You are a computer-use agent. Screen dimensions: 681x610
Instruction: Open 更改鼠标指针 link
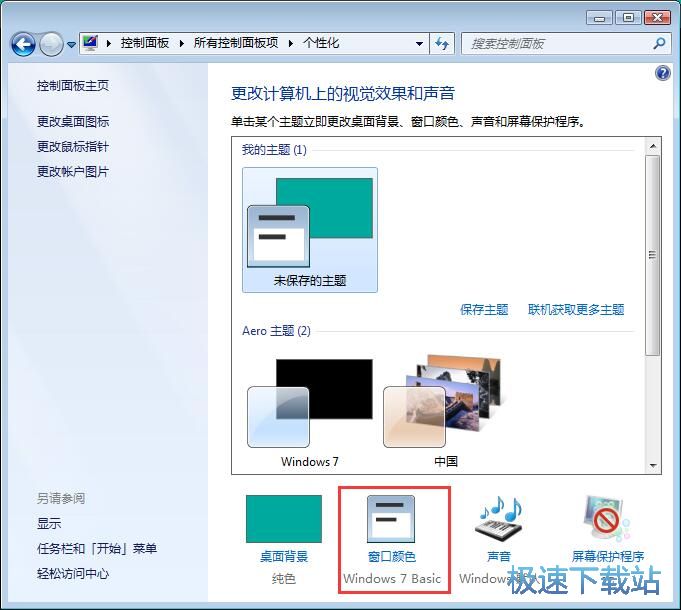73,147
